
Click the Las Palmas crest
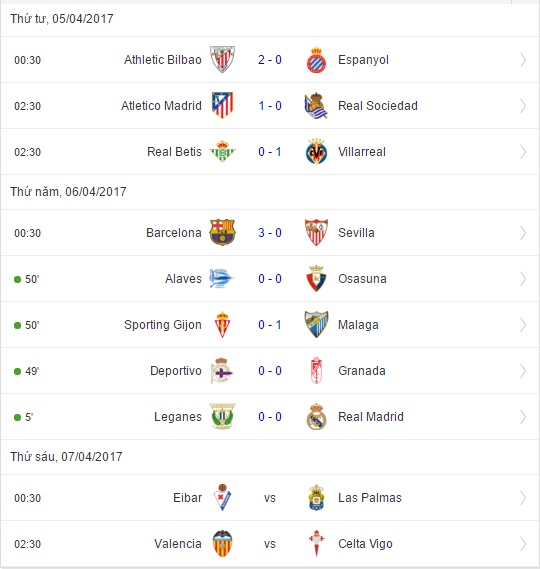[x=316, y=498]
